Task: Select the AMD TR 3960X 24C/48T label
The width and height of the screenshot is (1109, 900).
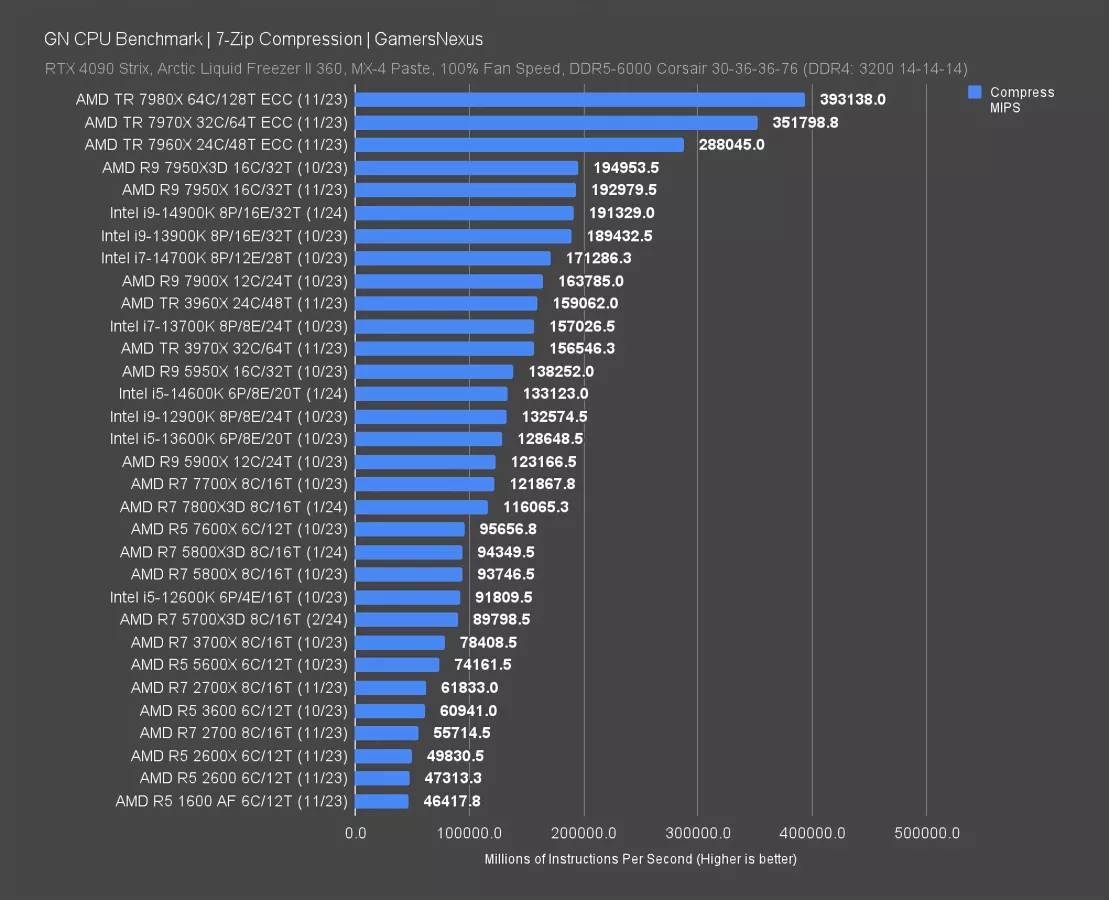Action: (x=234, y=303)
